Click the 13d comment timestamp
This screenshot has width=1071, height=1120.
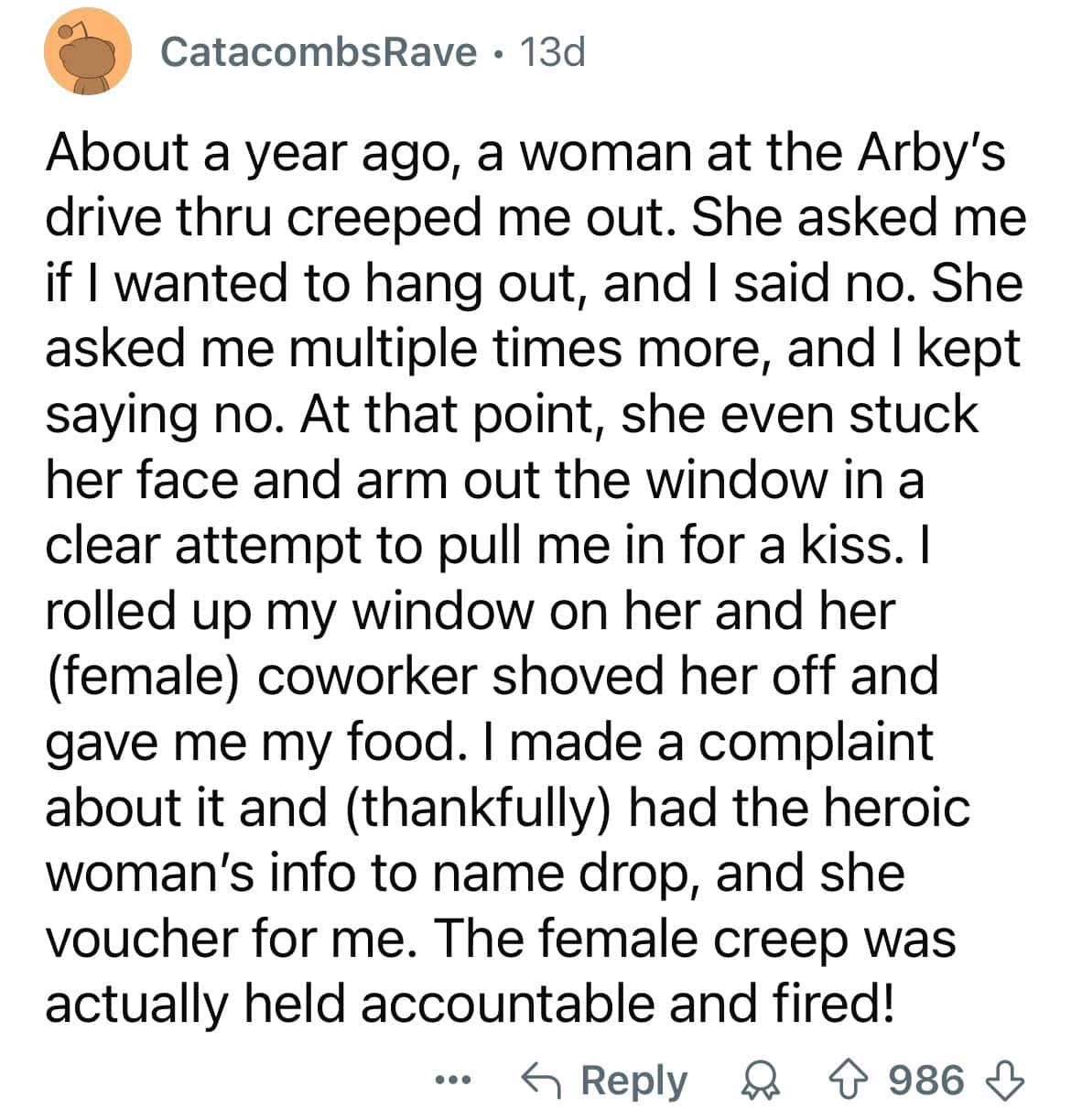tap(552, 53)
